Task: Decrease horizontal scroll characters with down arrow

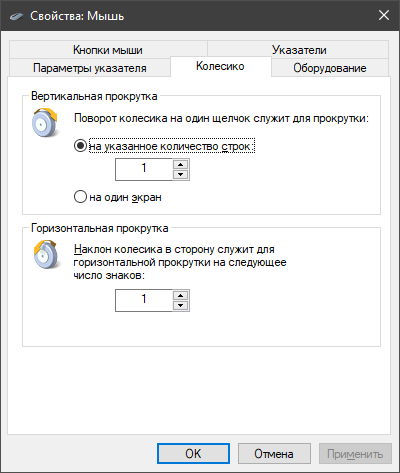Action: pos(181,305)
